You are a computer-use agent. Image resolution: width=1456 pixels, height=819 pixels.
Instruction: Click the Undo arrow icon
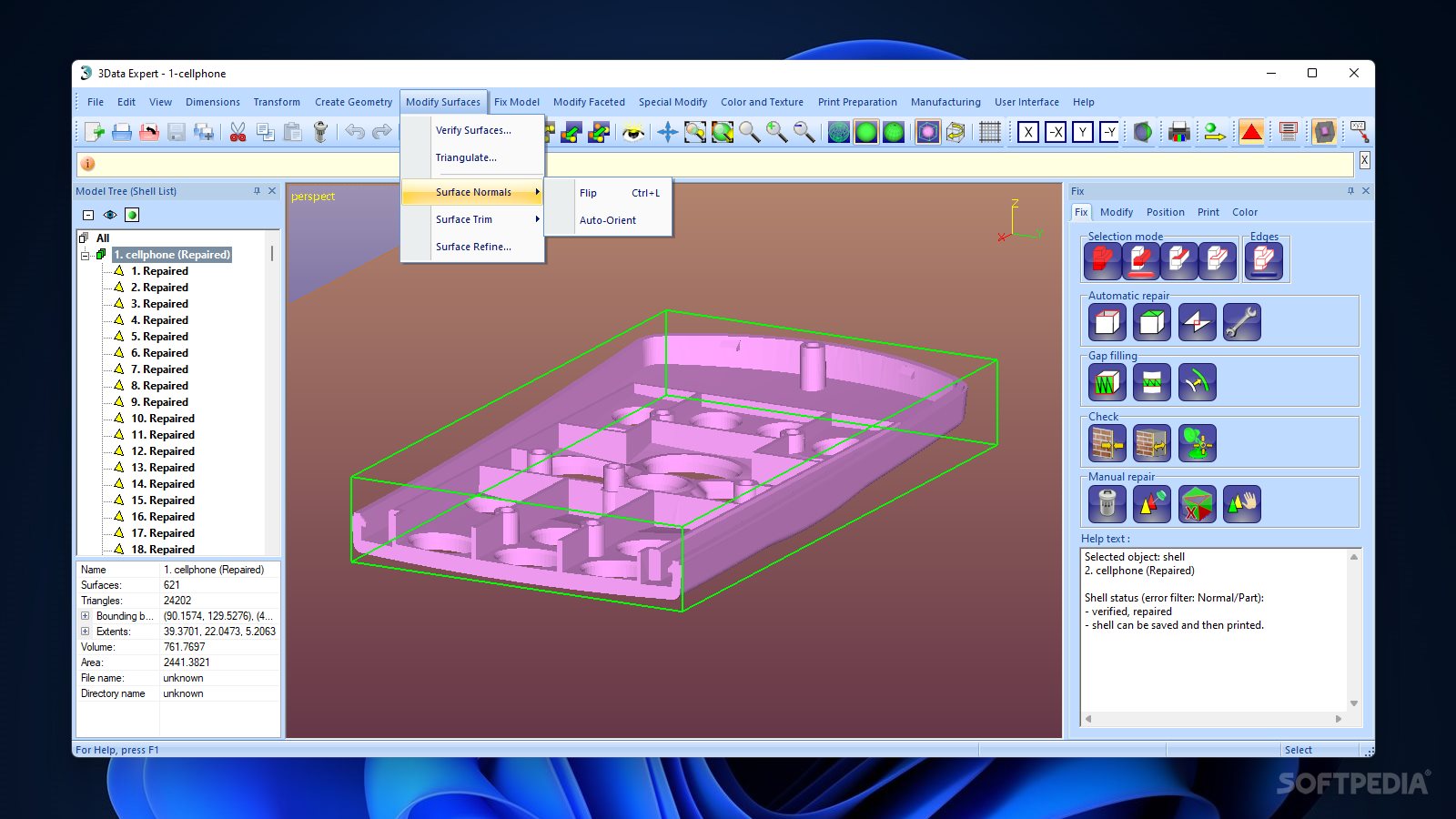click(355, 132)
